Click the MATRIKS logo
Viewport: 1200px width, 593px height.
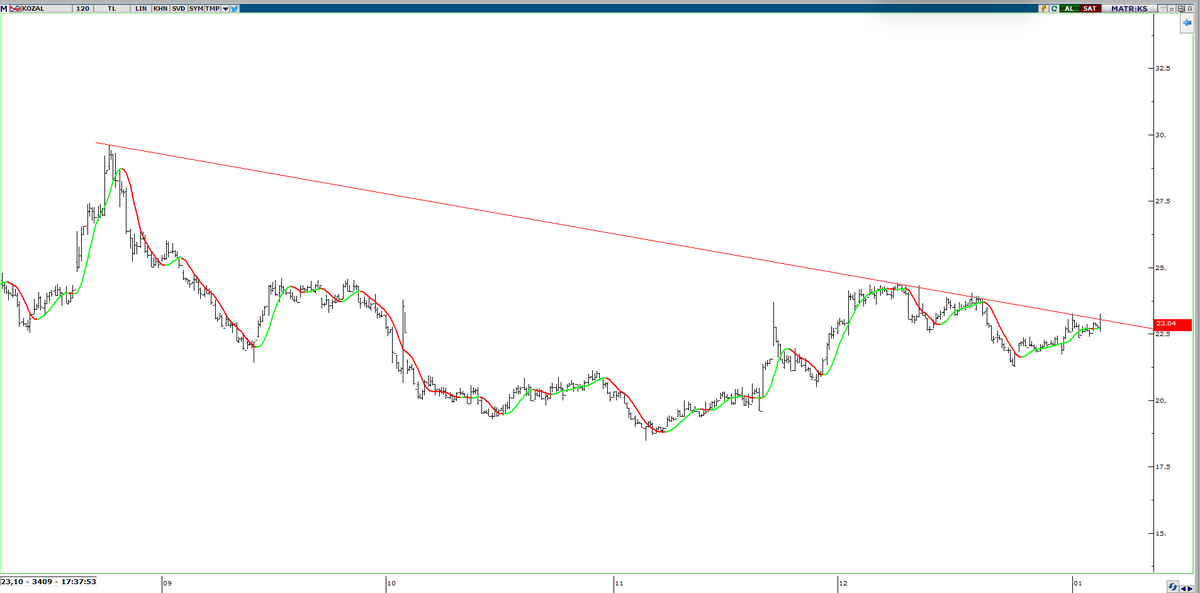tap(1129, 7)
